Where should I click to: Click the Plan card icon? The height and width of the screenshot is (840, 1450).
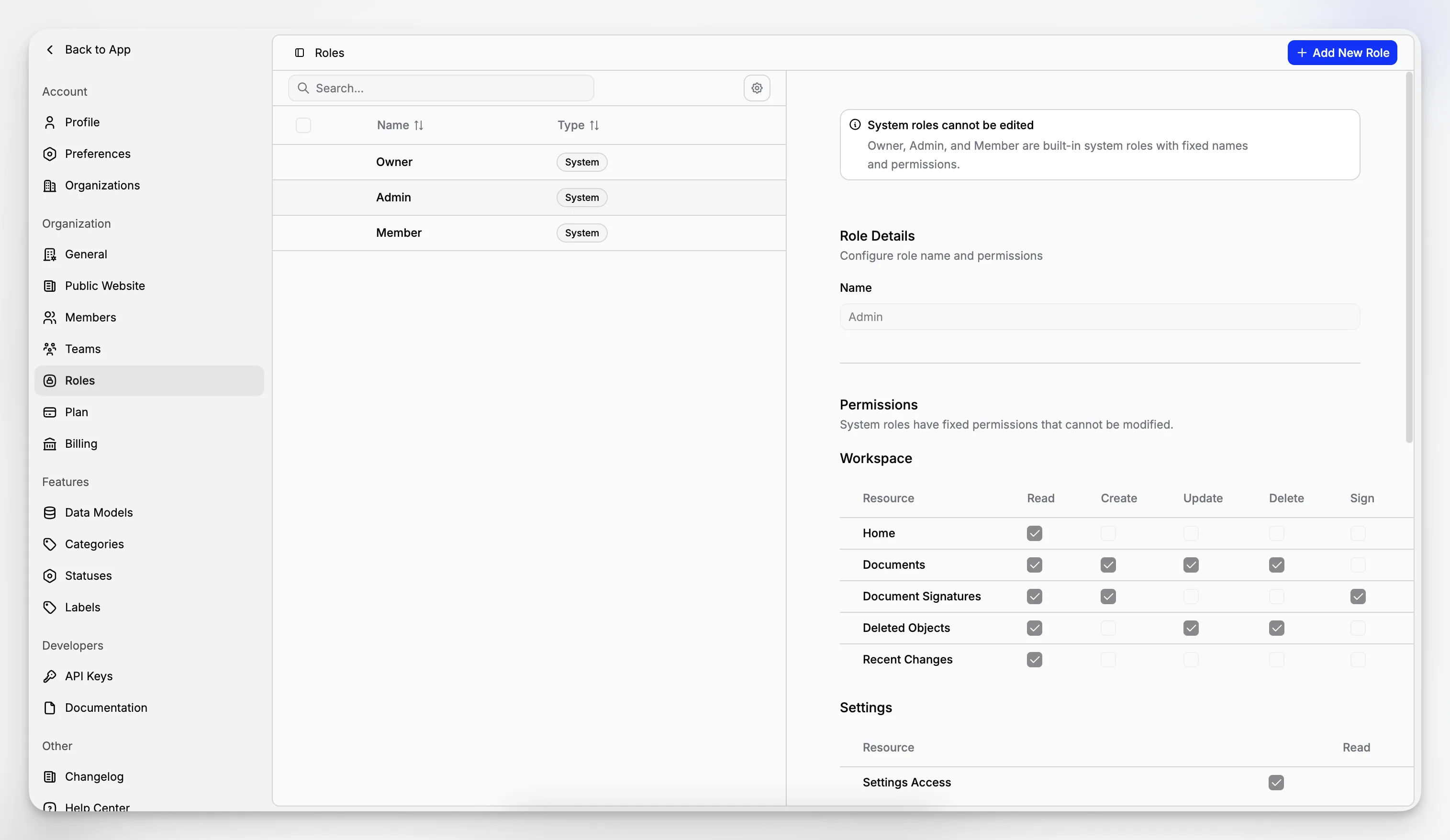click(50, 412)
